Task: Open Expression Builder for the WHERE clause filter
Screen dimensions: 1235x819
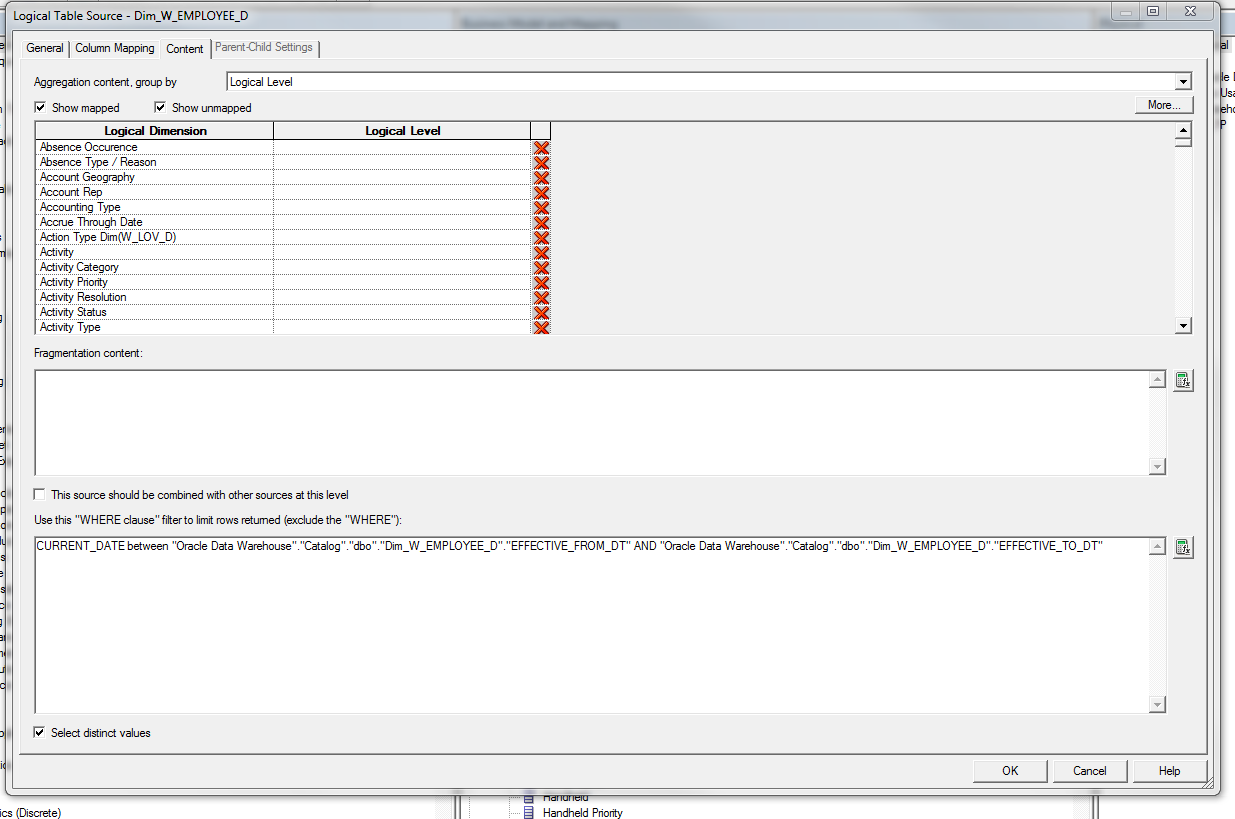Action: [x=1183, y=547]
